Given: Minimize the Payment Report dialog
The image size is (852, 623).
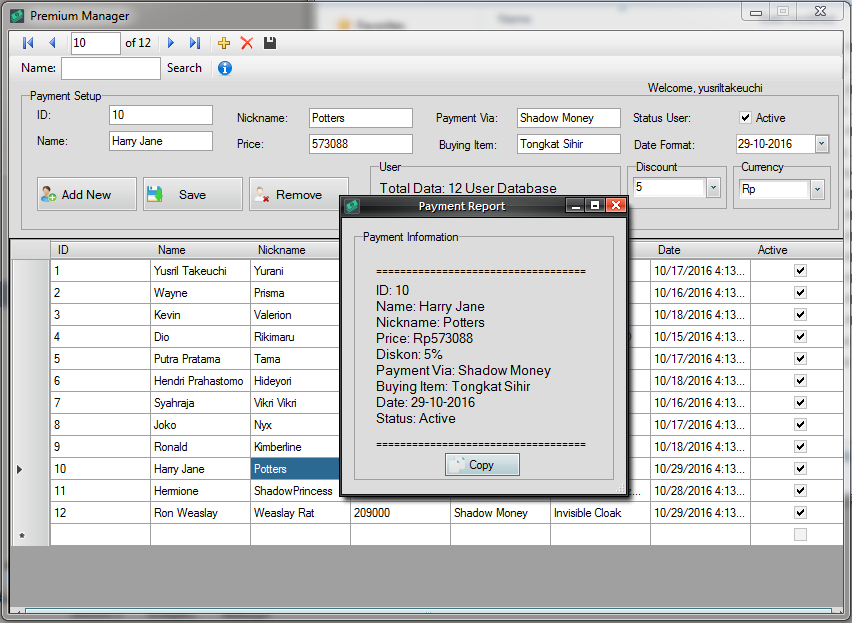Looking at the screenshot, I should [575, 205].
